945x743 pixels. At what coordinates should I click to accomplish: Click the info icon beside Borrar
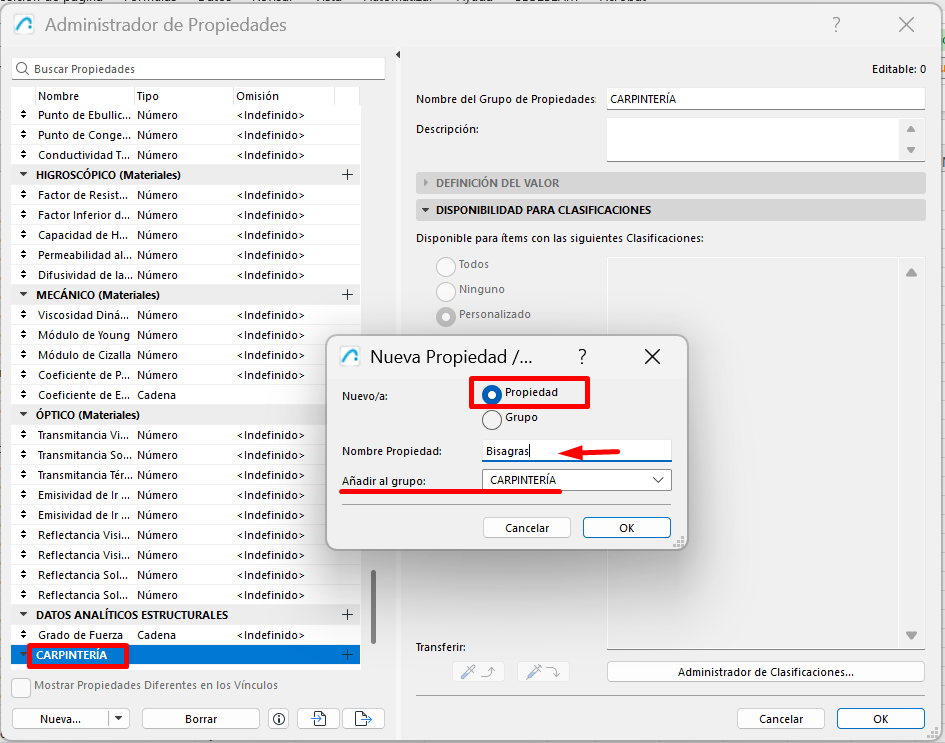pyautogui.click(x=279, y=718)
